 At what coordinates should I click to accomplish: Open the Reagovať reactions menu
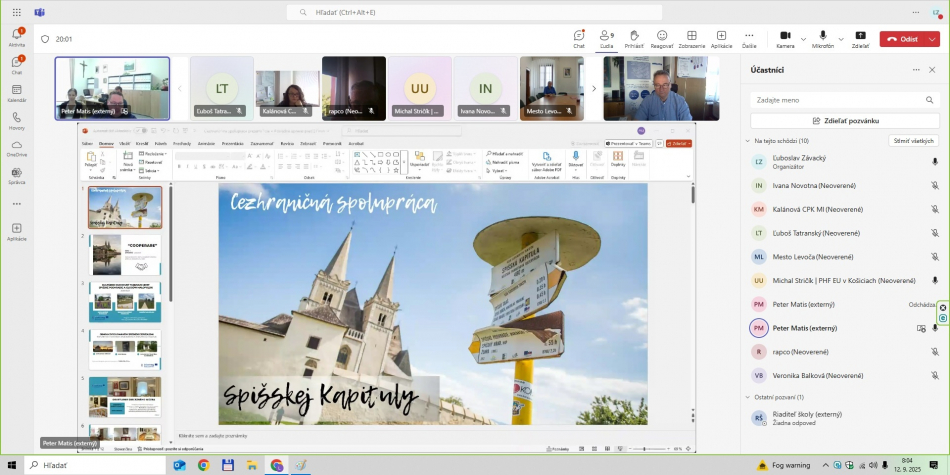pos(662,38)
